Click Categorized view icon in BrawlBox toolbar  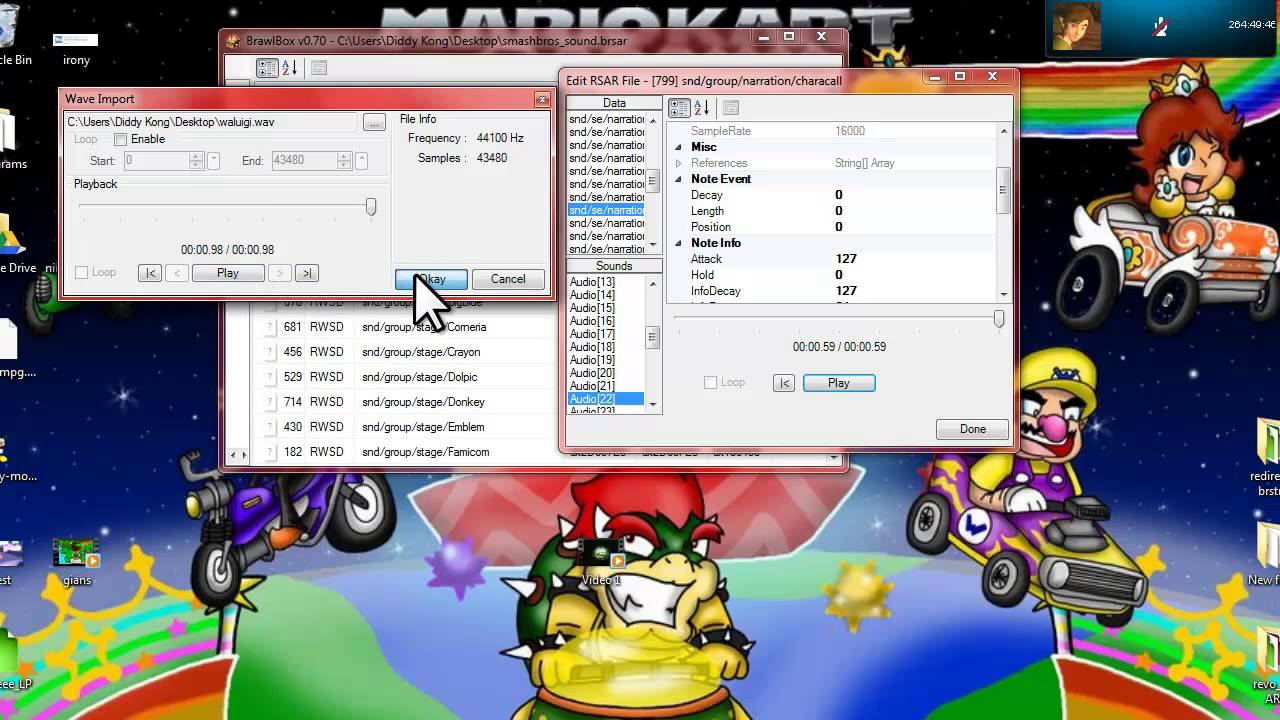(267, 68)
